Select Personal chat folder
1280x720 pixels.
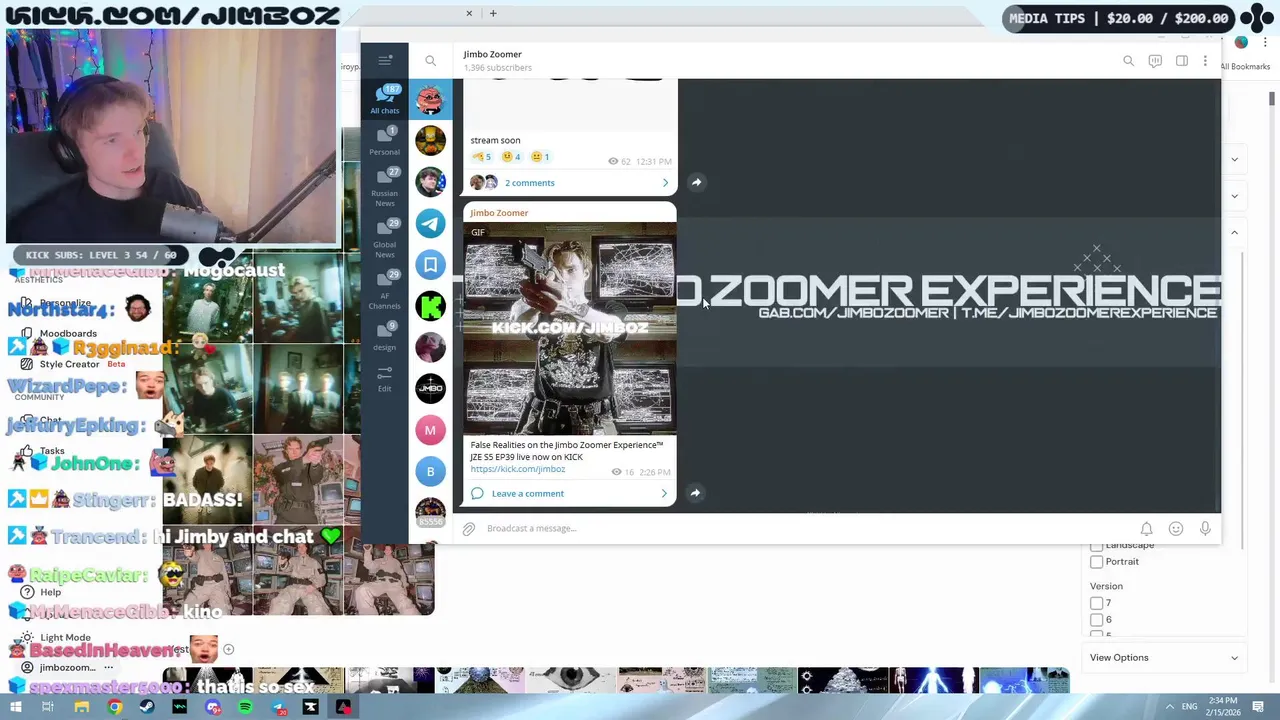[x=385, y=141]
